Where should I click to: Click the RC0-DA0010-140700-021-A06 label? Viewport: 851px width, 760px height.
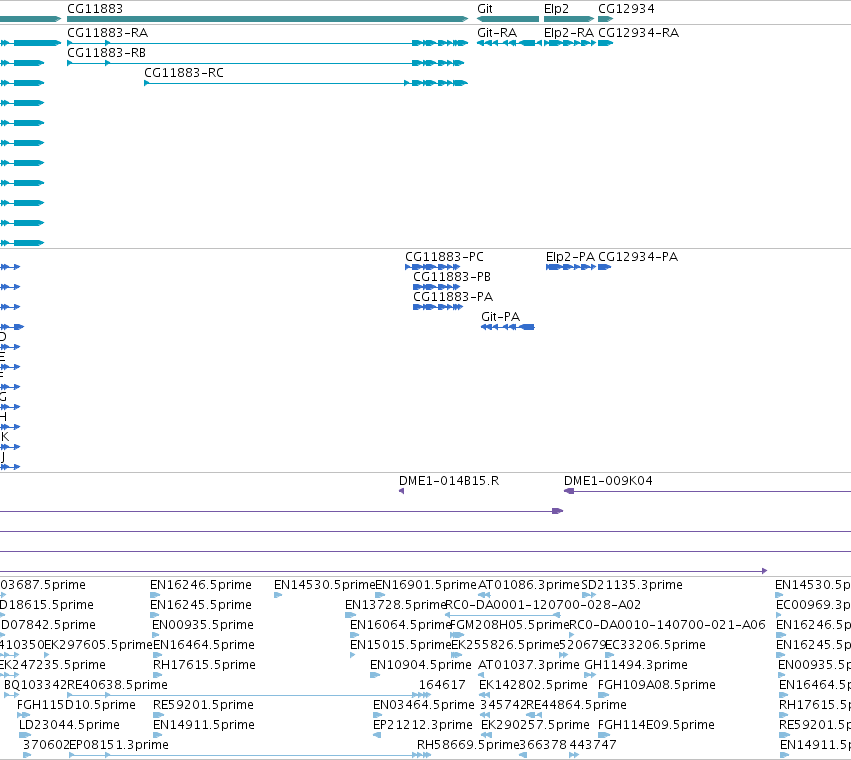(668, 625)
